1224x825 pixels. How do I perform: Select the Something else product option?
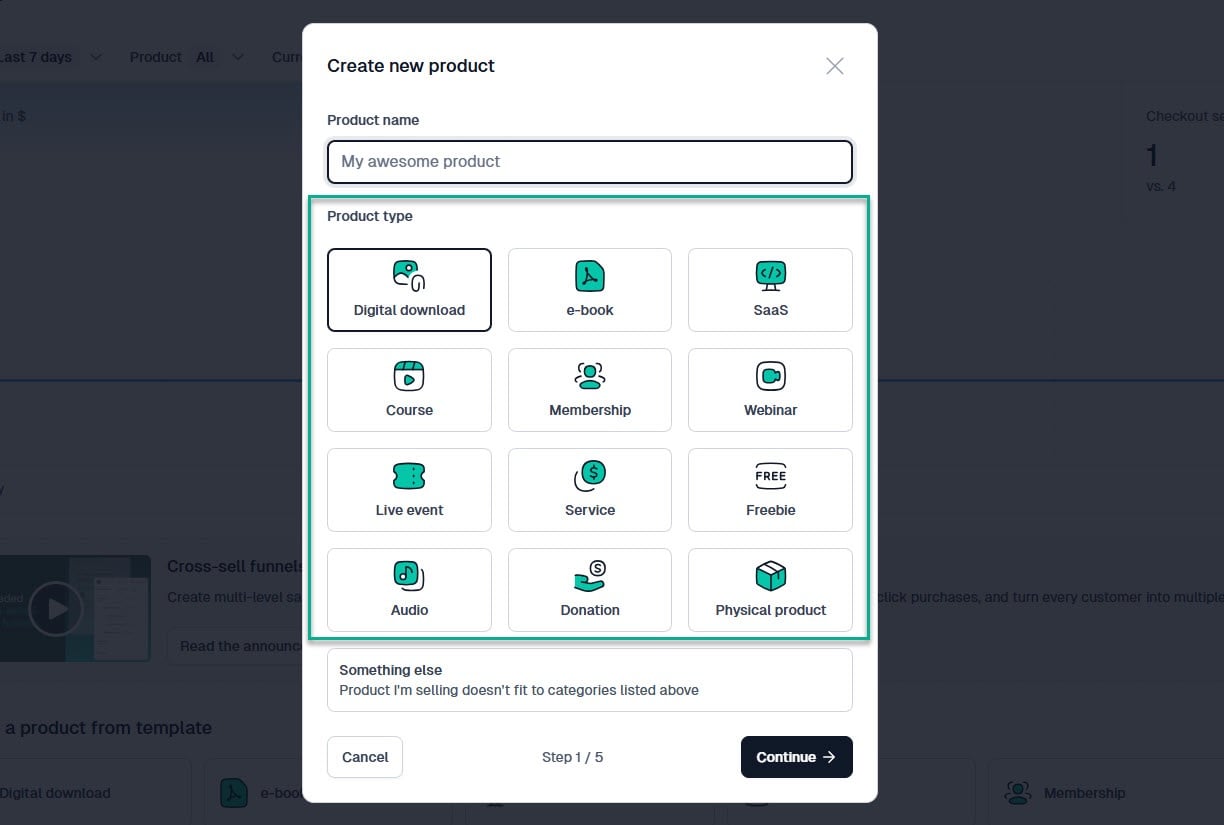(590, 680)
